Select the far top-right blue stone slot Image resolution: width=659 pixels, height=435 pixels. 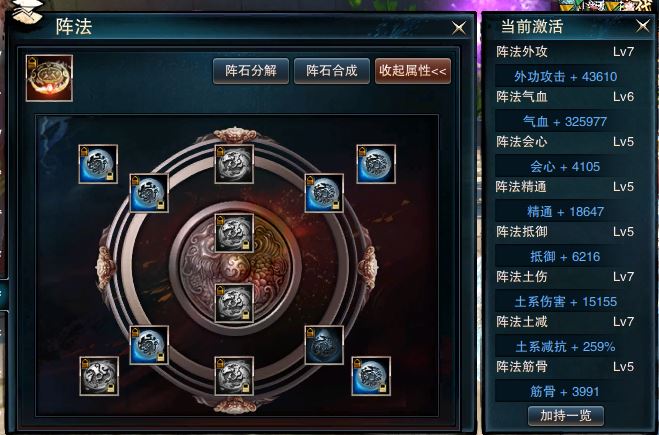[x=376, y=164]
